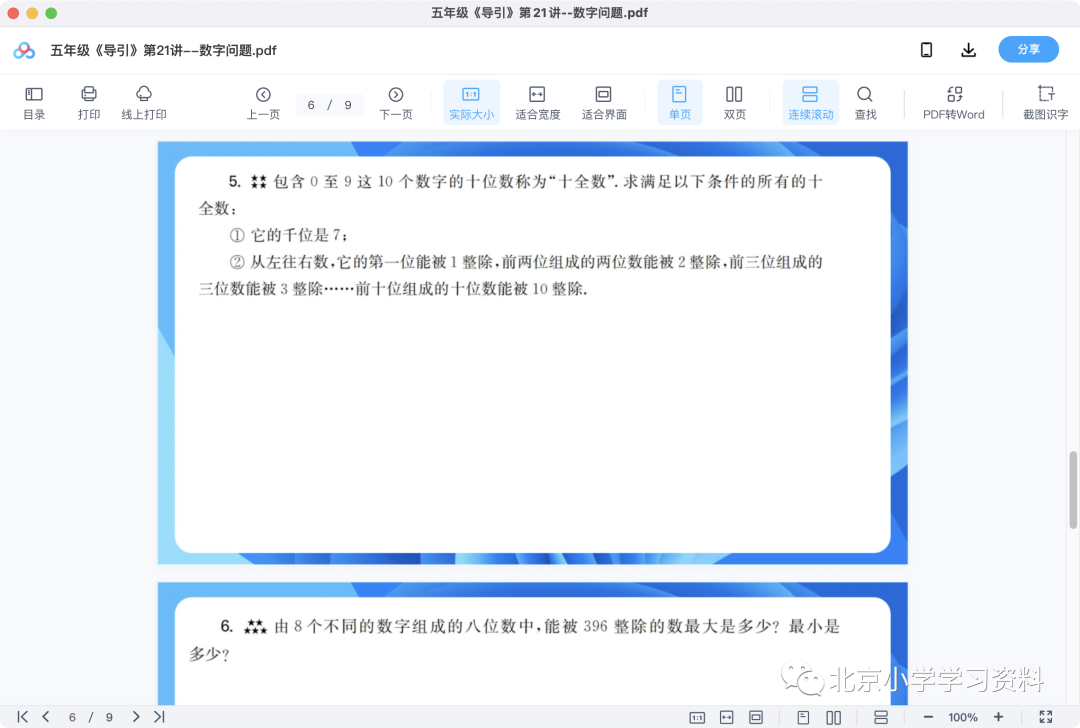
Task: Click the blue 分享 share button
Action: pos(1028,50)
